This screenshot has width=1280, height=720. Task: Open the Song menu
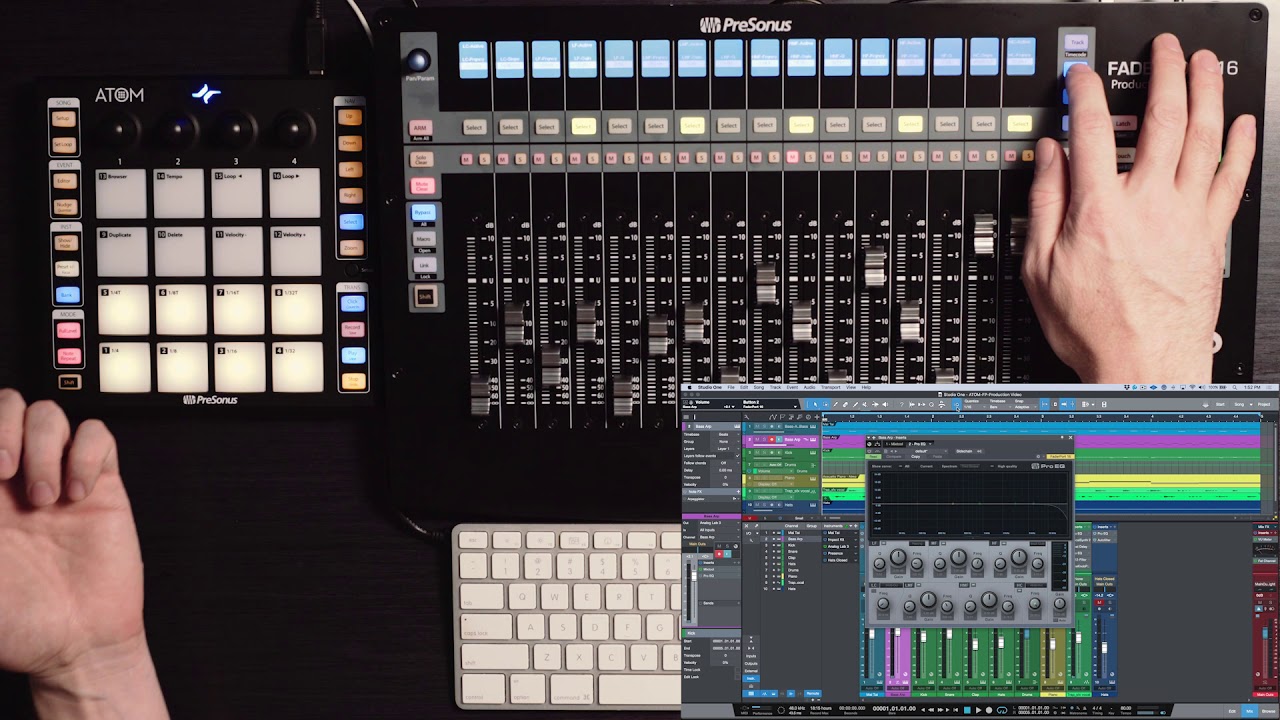[x=759, y=388]
